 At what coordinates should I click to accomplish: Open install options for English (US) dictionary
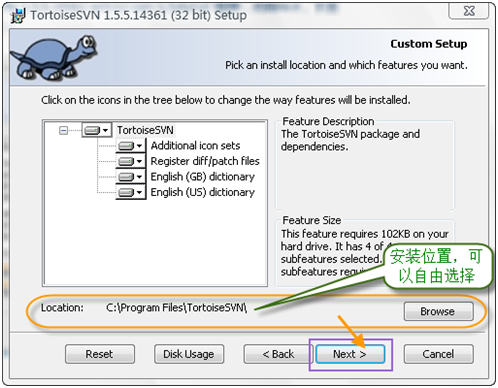coord(131,192)
